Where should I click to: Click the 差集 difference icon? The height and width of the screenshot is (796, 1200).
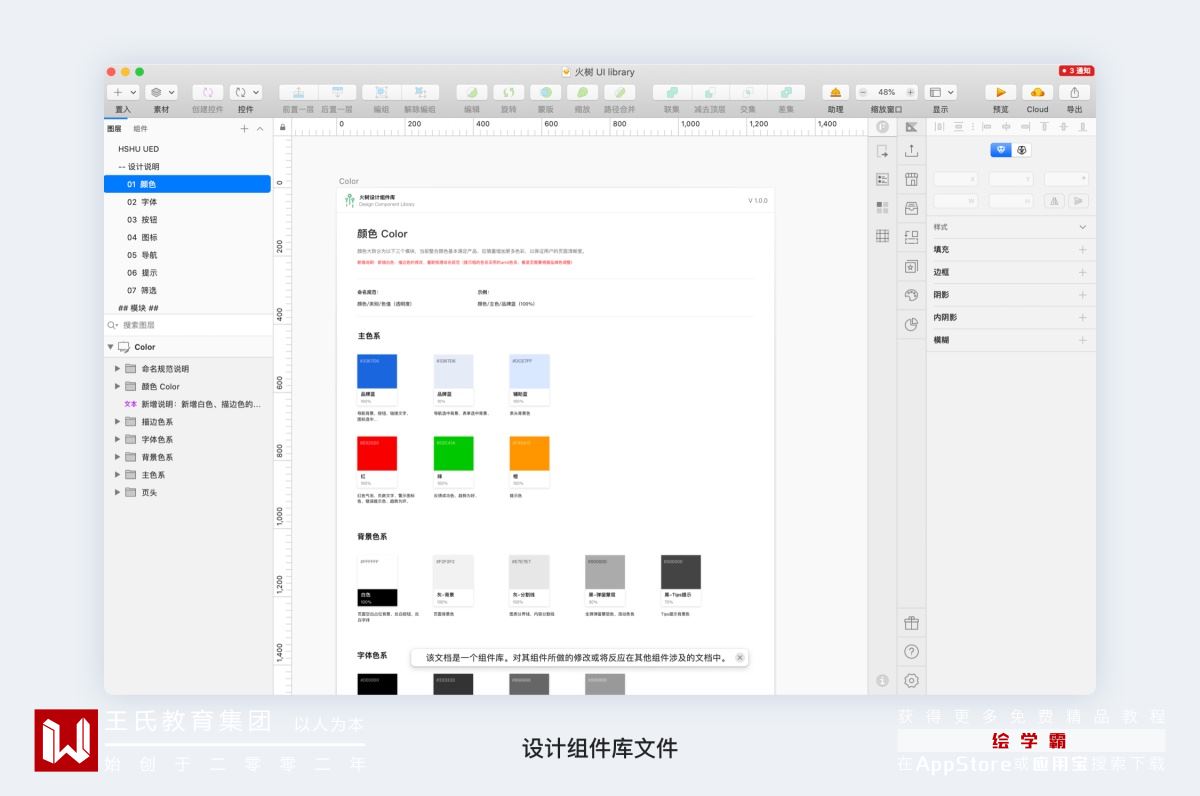(x=786, y=92)
